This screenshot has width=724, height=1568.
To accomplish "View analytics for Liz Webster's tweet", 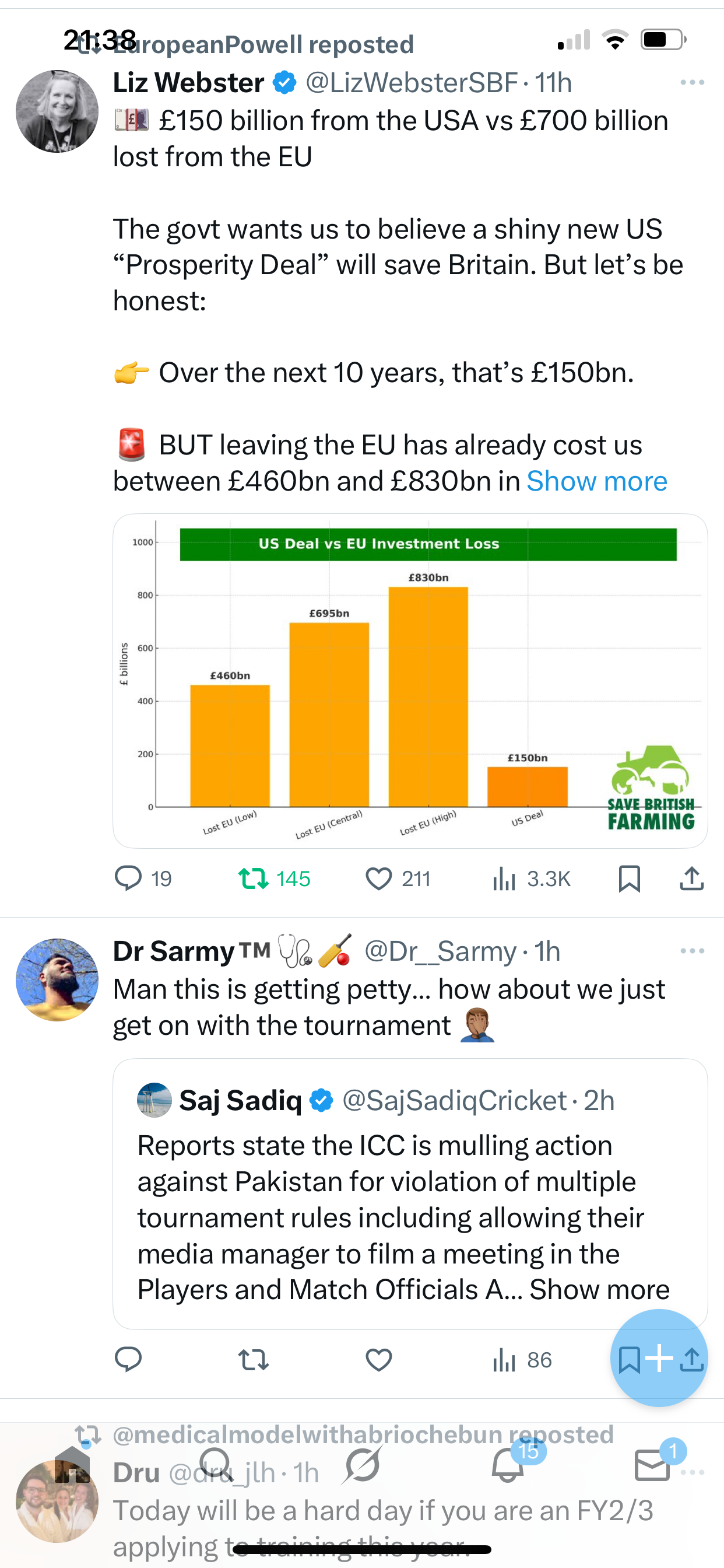I will click(x=504, y=878).
